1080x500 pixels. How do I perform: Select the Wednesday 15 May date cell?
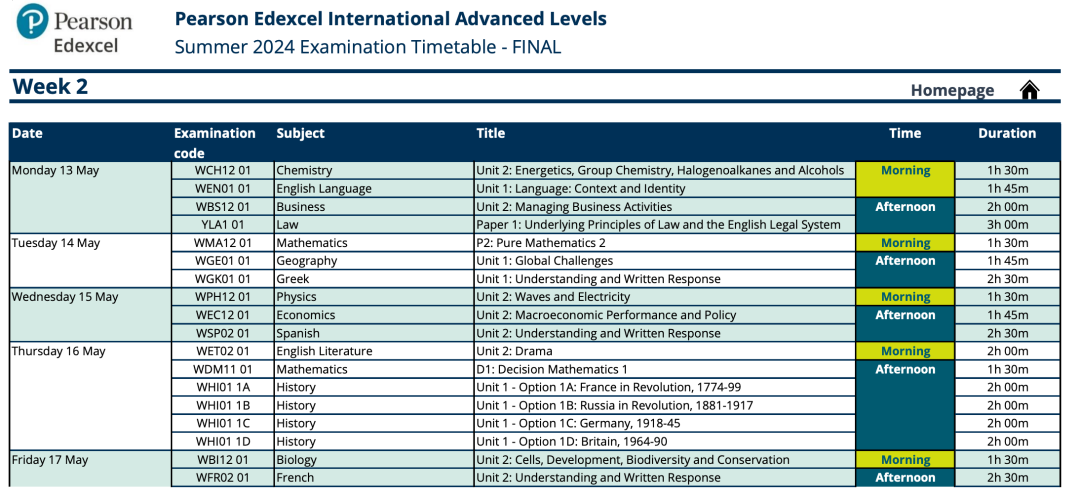click(90, 315)
